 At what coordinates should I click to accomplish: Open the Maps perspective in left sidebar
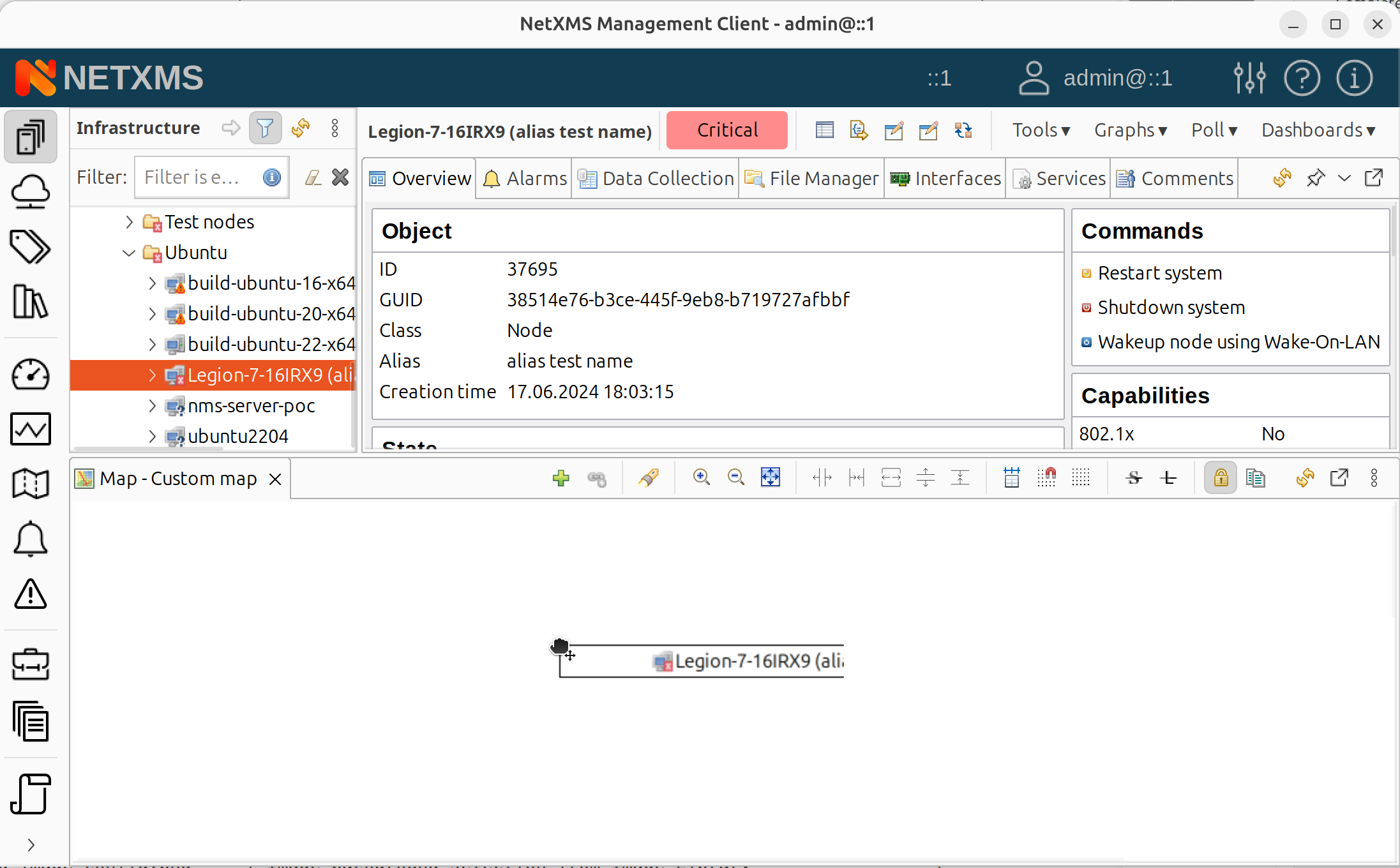[x=30, y=483]
